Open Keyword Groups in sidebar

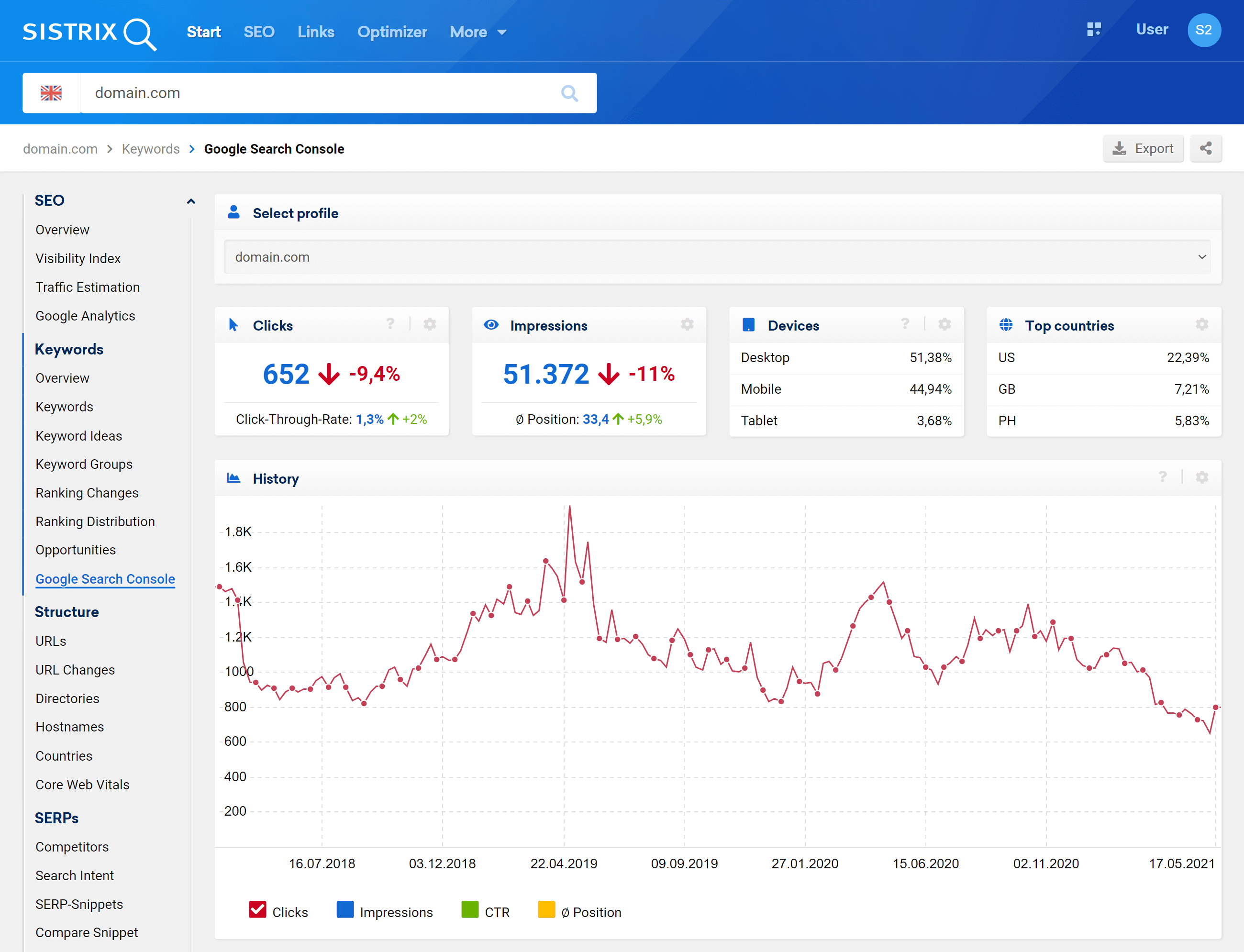[x=84, y=464]
